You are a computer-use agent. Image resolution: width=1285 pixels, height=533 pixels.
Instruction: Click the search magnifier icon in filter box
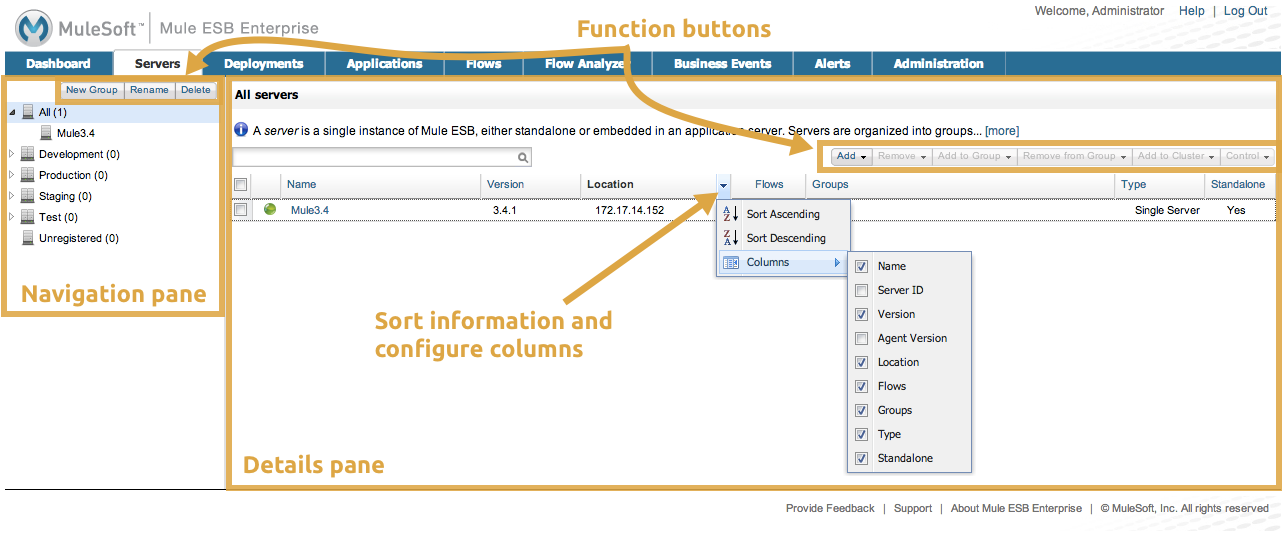pyautogui.click(x=522, y=158)
